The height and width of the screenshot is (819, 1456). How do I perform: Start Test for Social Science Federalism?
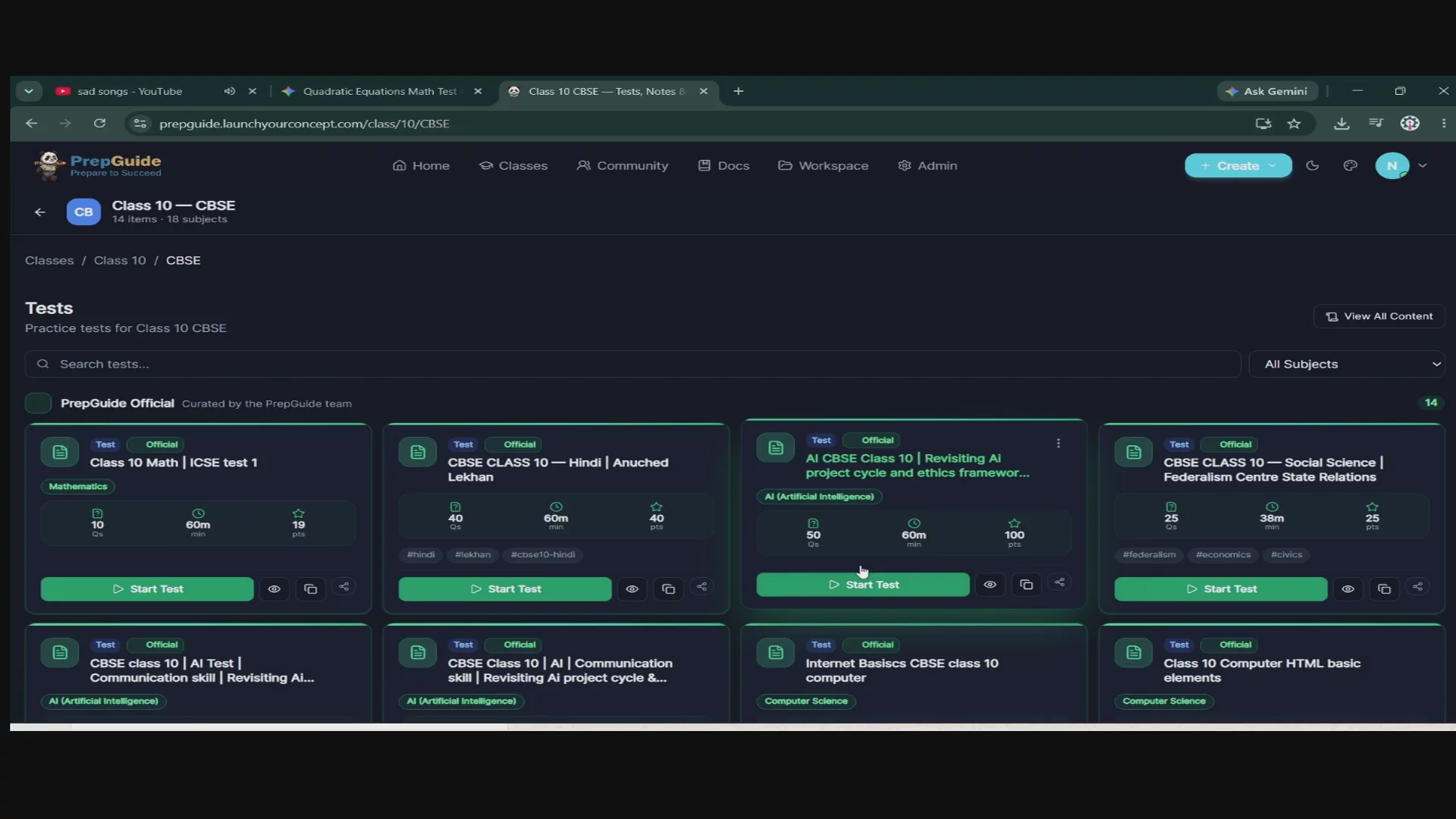(1221, 589)
